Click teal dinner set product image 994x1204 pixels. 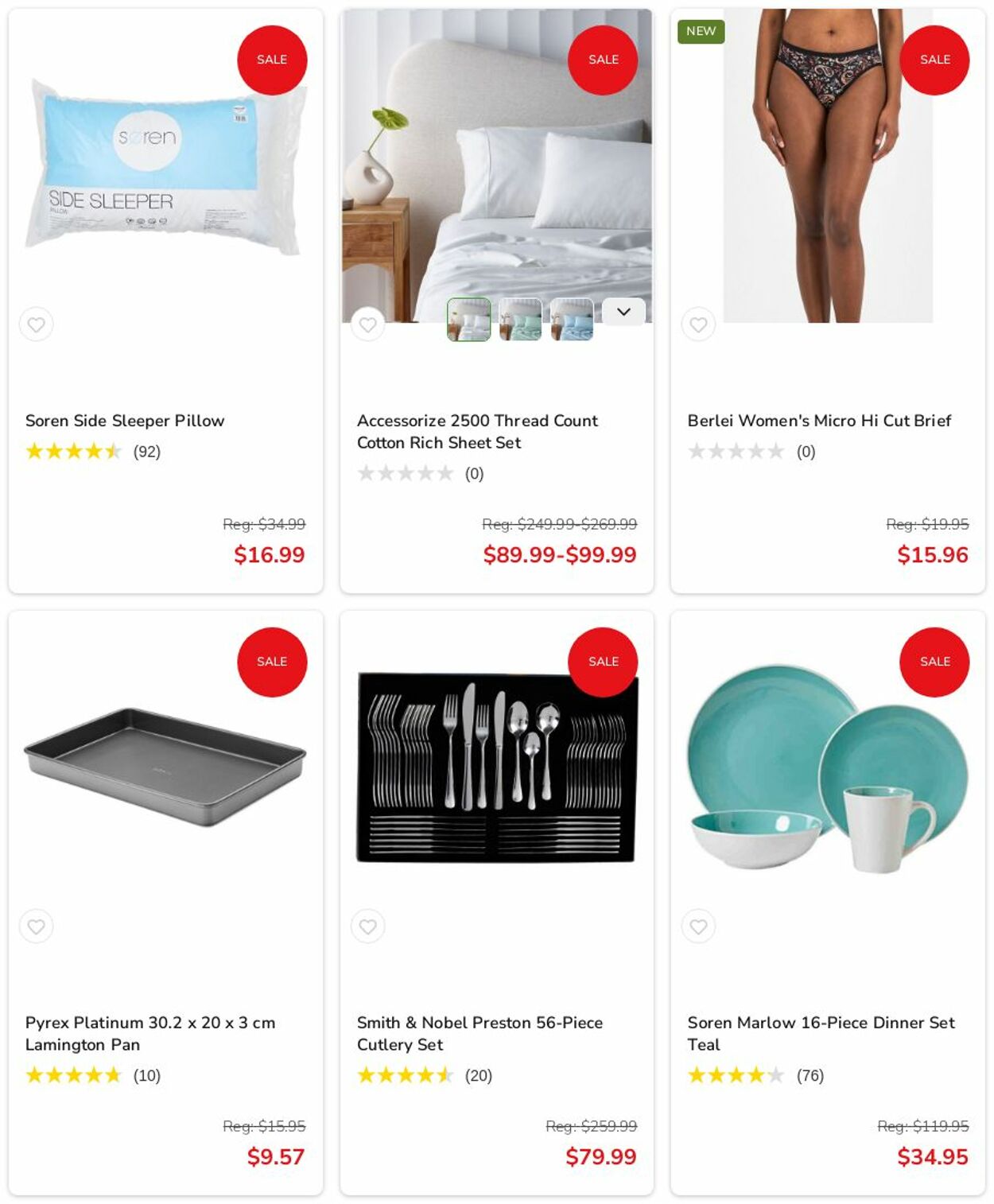828,768
